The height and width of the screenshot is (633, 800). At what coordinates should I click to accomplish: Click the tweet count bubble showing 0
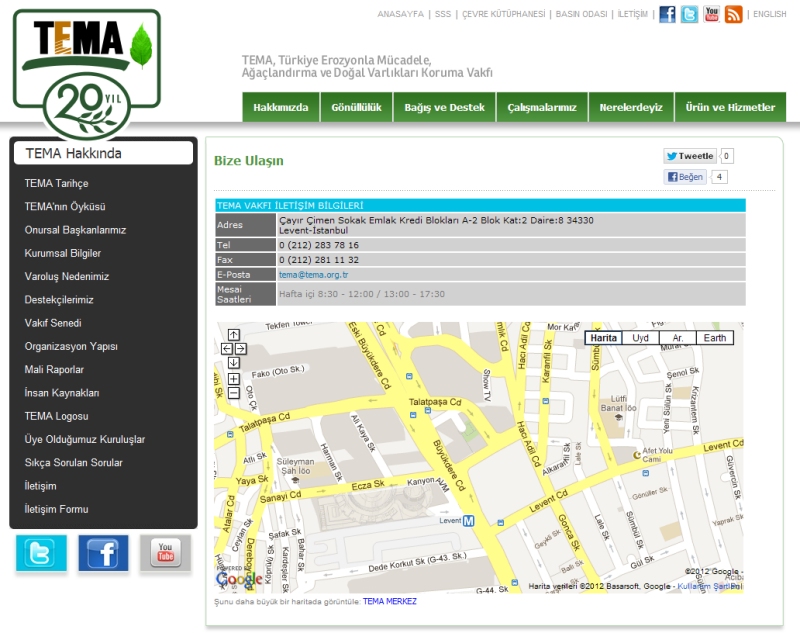pyautogui.click(x=726, y=156)
